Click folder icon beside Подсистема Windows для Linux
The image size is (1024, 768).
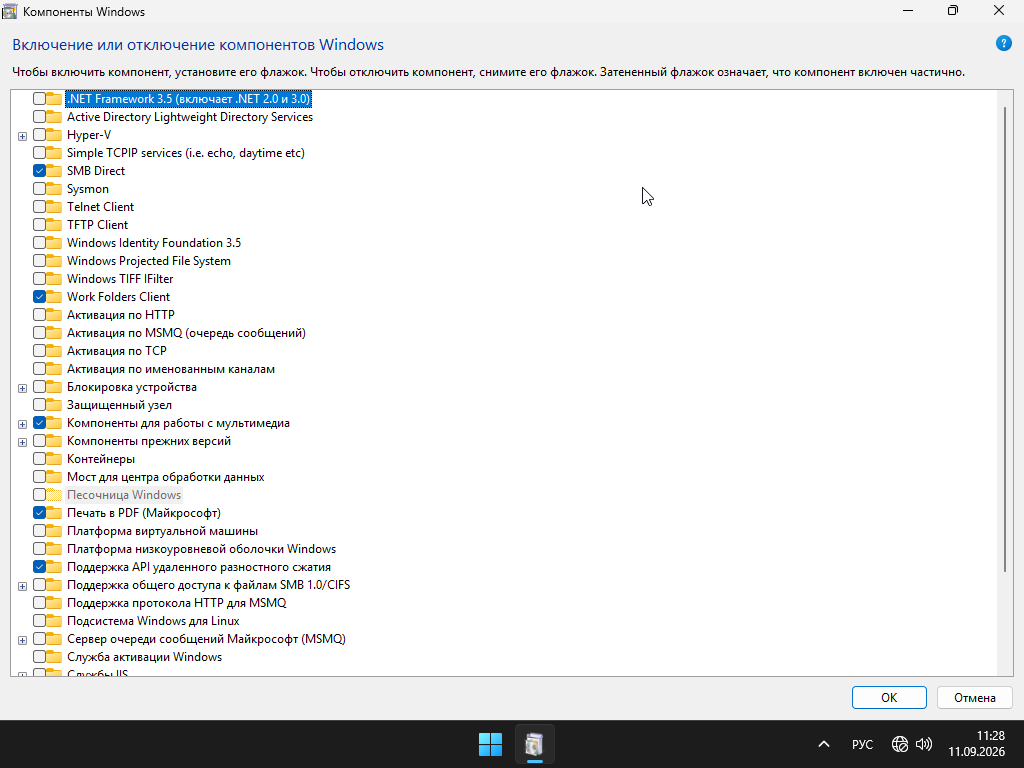click(x=54, y=621)
